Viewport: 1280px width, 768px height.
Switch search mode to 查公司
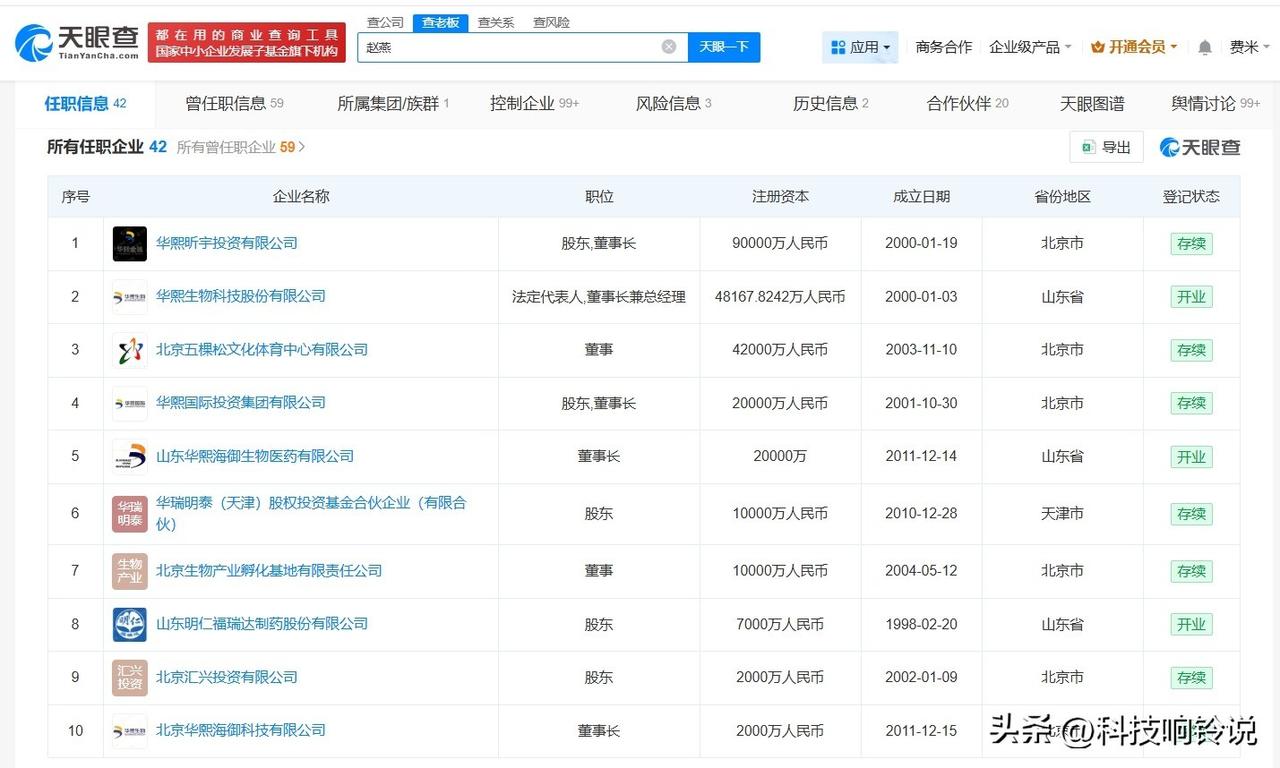coord(385,22)
